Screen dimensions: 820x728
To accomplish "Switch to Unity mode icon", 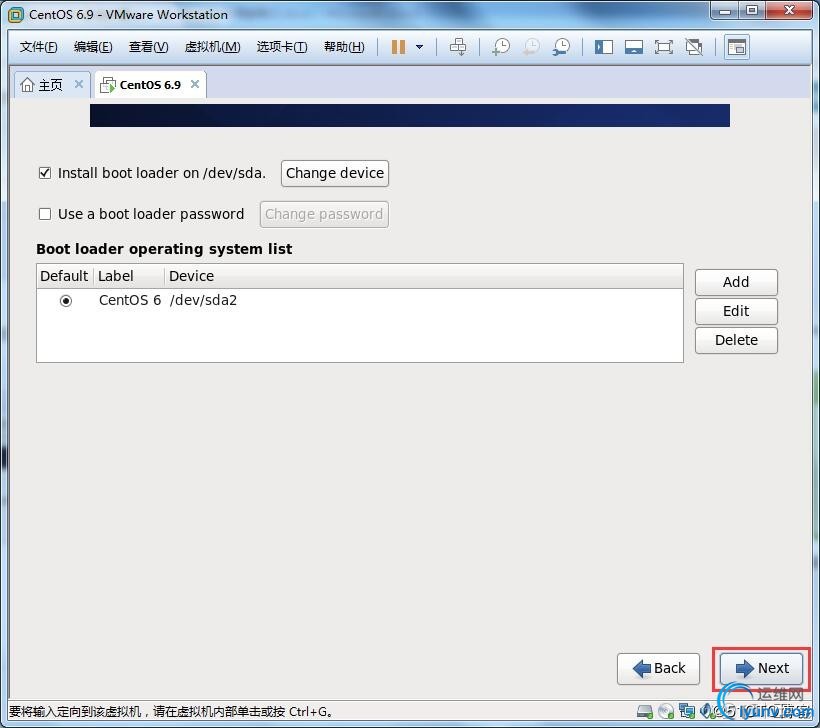I will click(x=694, y=47).
